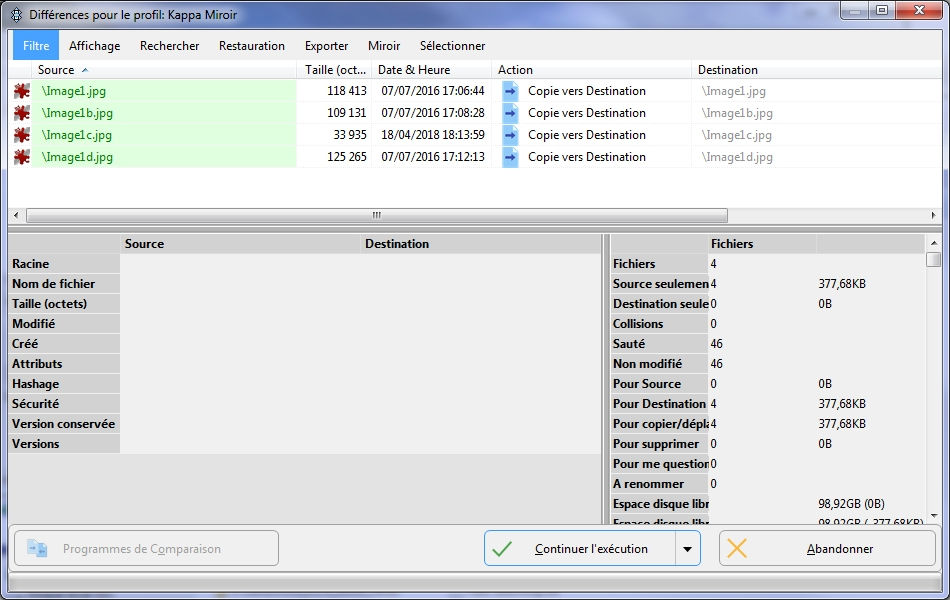
Task: Click the date 07/07/2016 17:12:13
Action: pyautogui.click(x=433, y=157)
